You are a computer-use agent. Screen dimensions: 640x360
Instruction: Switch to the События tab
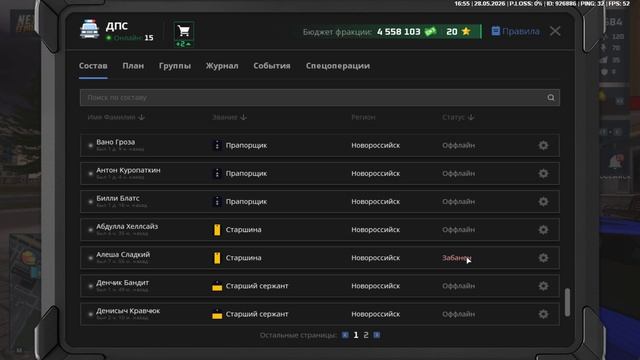pyautogui.click(x=272, y=66)
